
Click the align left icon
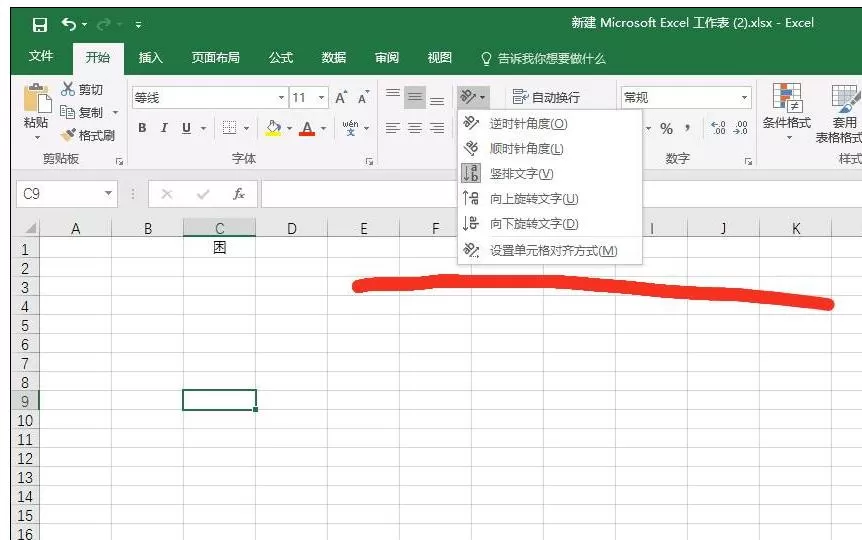393,128
